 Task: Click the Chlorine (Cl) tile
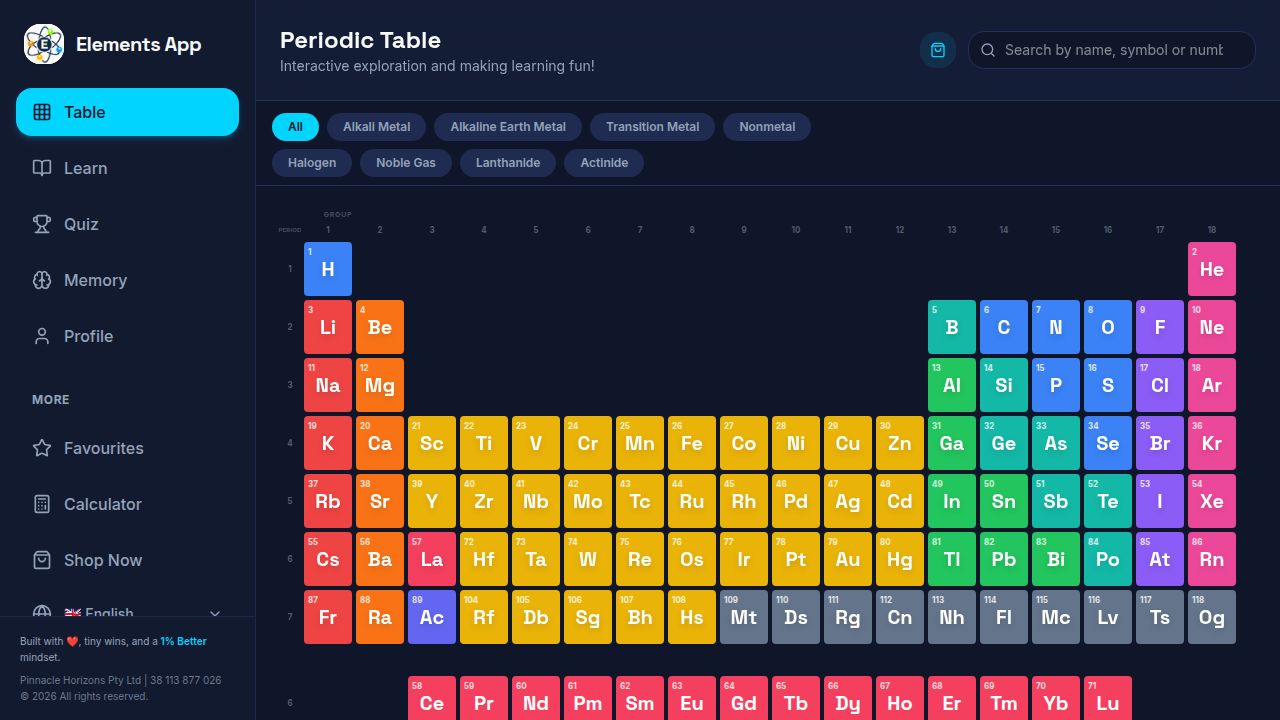coord(1160,385)
